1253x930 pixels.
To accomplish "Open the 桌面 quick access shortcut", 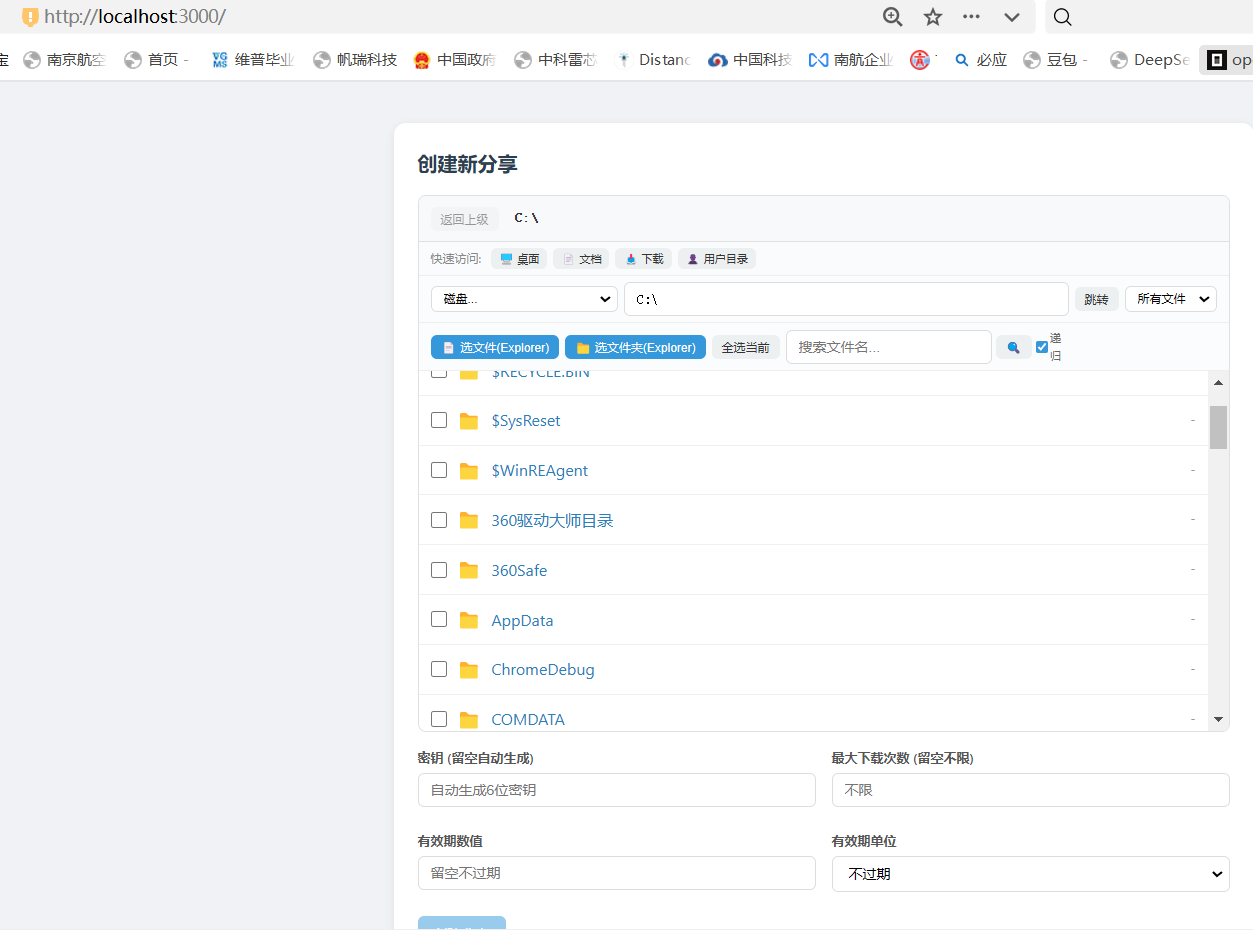I will [x=519, y=259].
